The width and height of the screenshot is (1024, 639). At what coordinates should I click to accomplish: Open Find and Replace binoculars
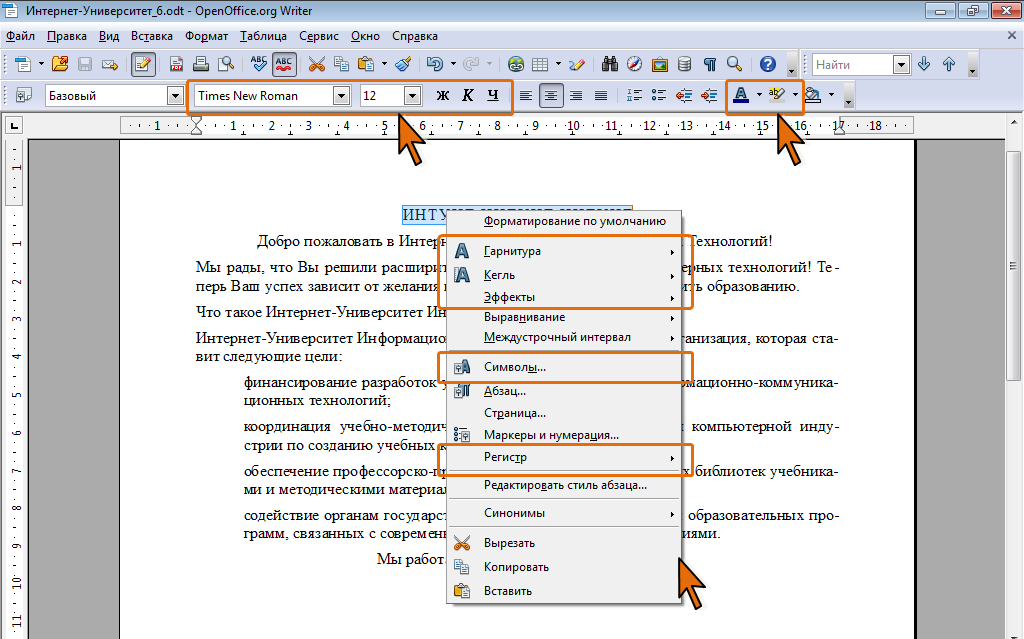610,64
